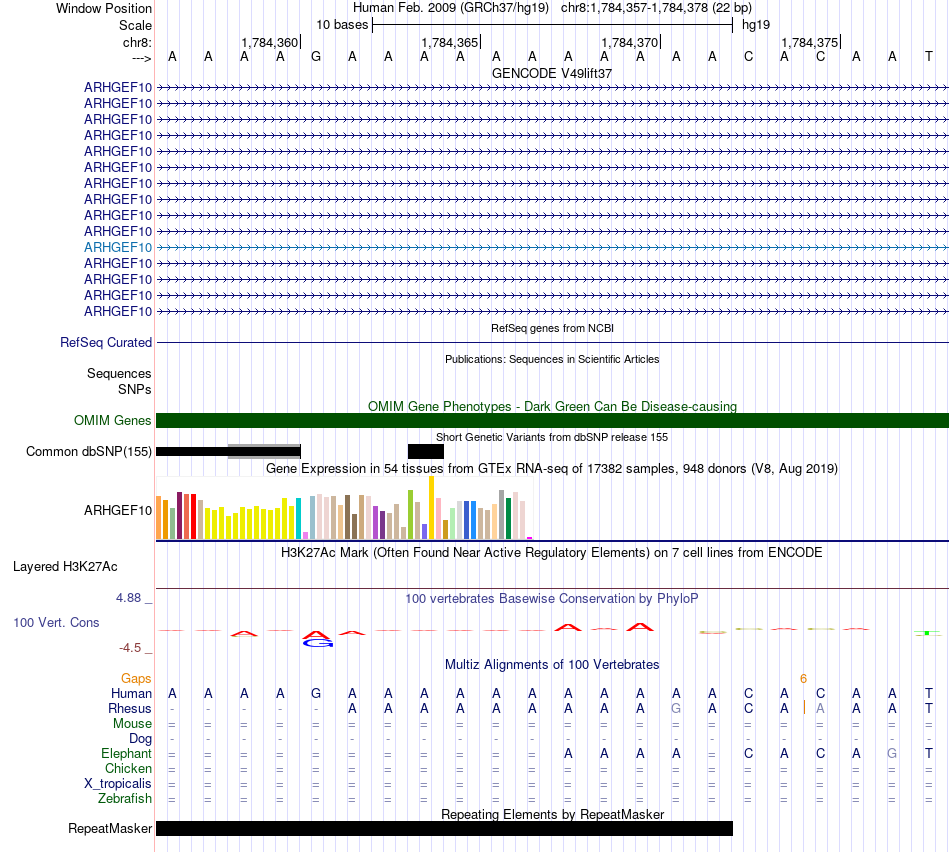Click the chr8:1,784,357-1,784,378 (22 bp) position text
The image size is (950, 852).
656,8
